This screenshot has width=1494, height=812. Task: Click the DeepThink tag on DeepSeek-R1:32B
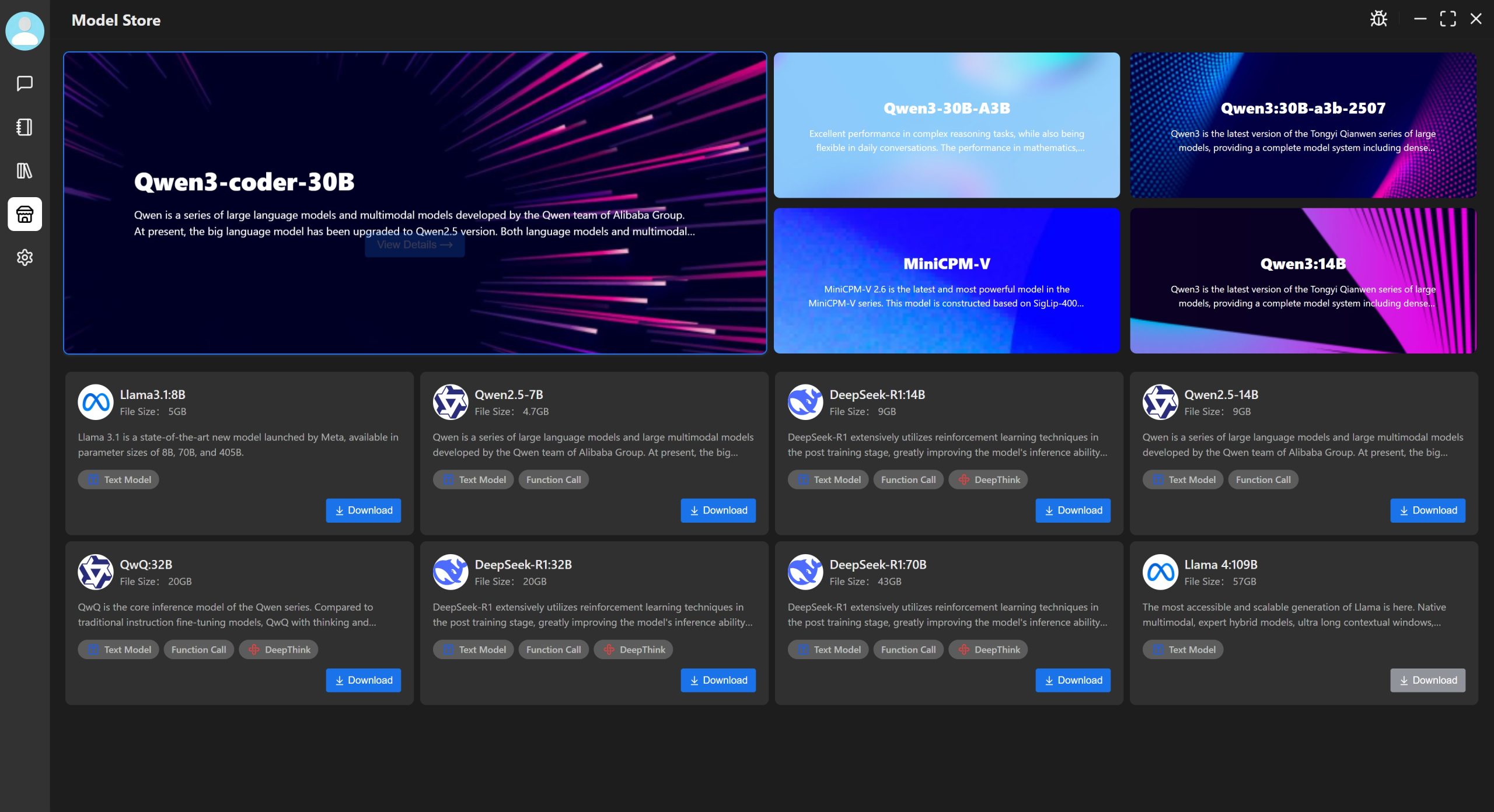coord(633,649)
